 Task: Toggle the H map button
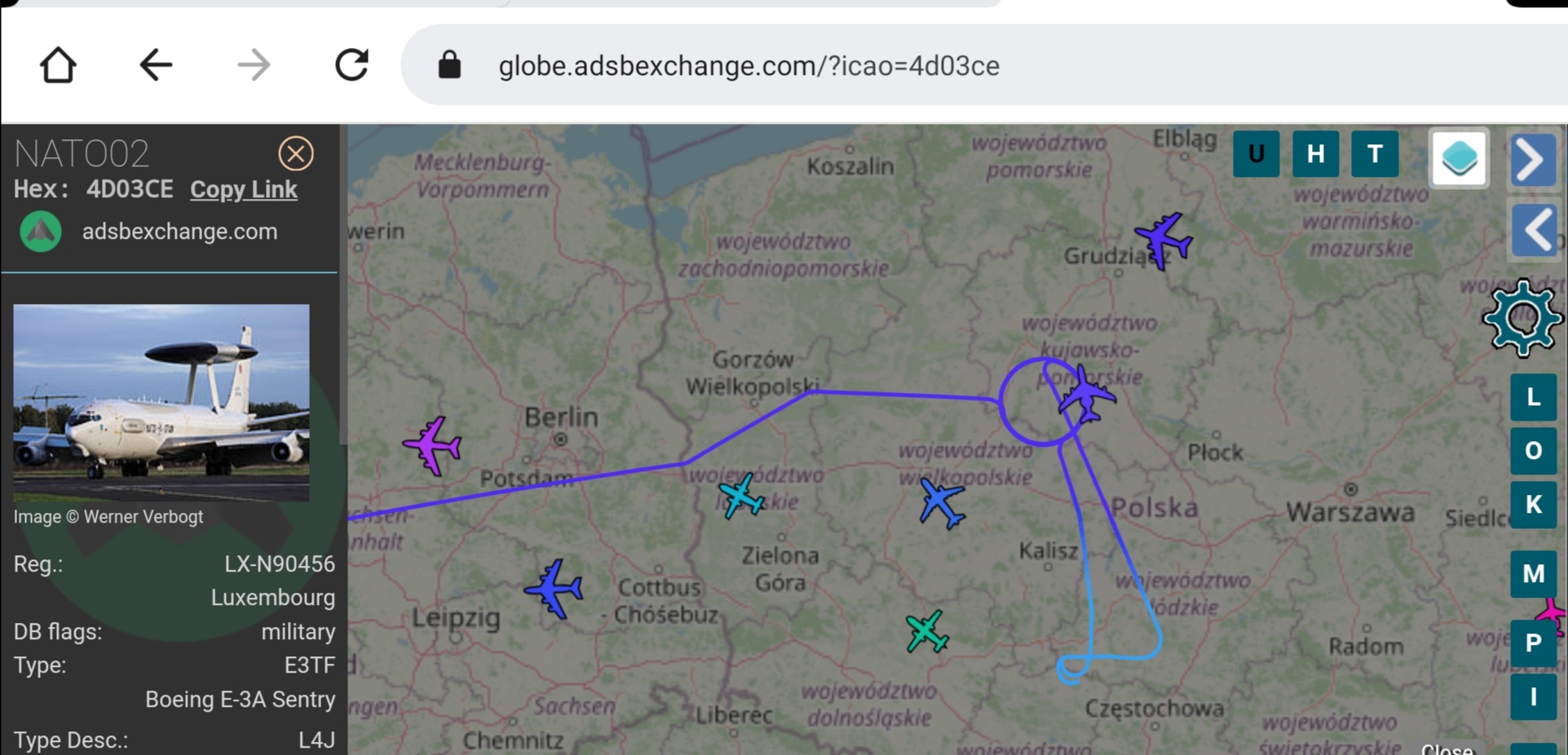(x=1315, y=154)
